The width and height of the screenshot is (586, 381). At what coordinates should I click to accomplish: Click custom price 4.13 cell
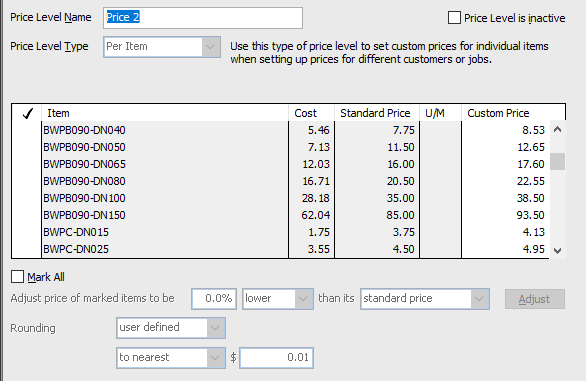(x=506, y=232)
